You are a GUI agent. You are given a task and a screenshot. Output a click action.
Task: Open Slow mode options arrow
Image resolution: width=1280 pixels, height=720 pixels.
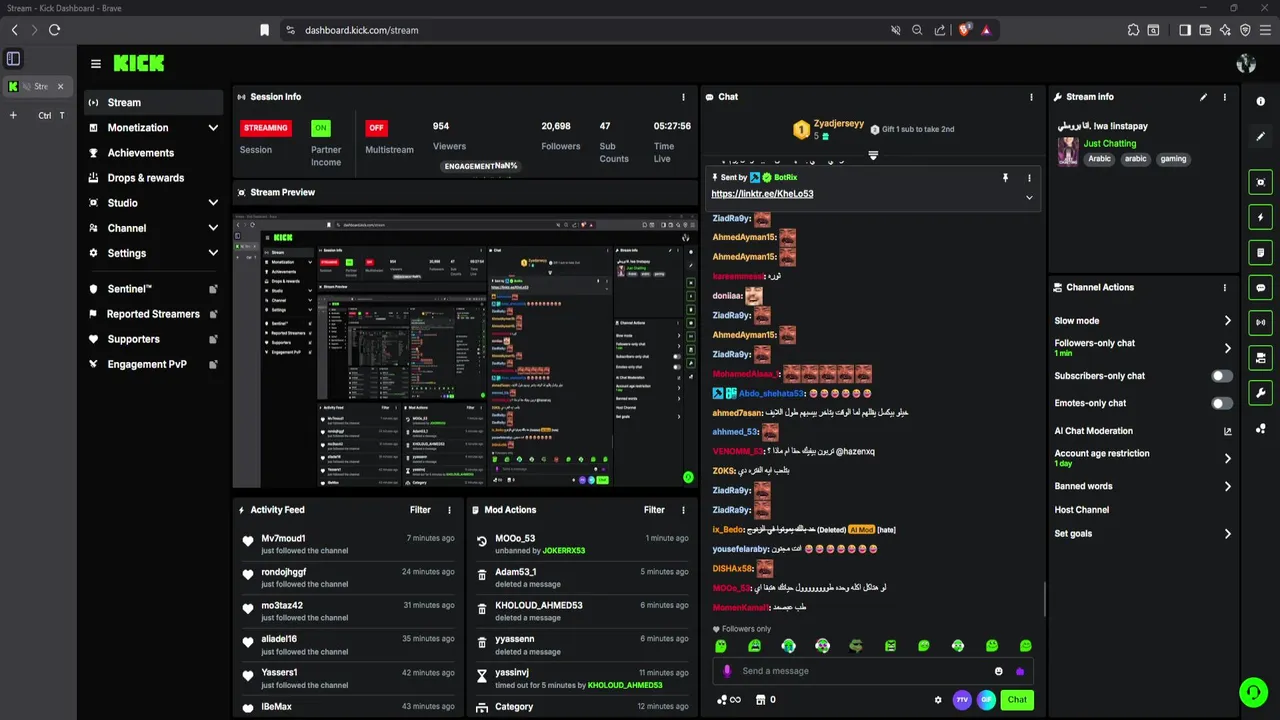coord(1227,321)
